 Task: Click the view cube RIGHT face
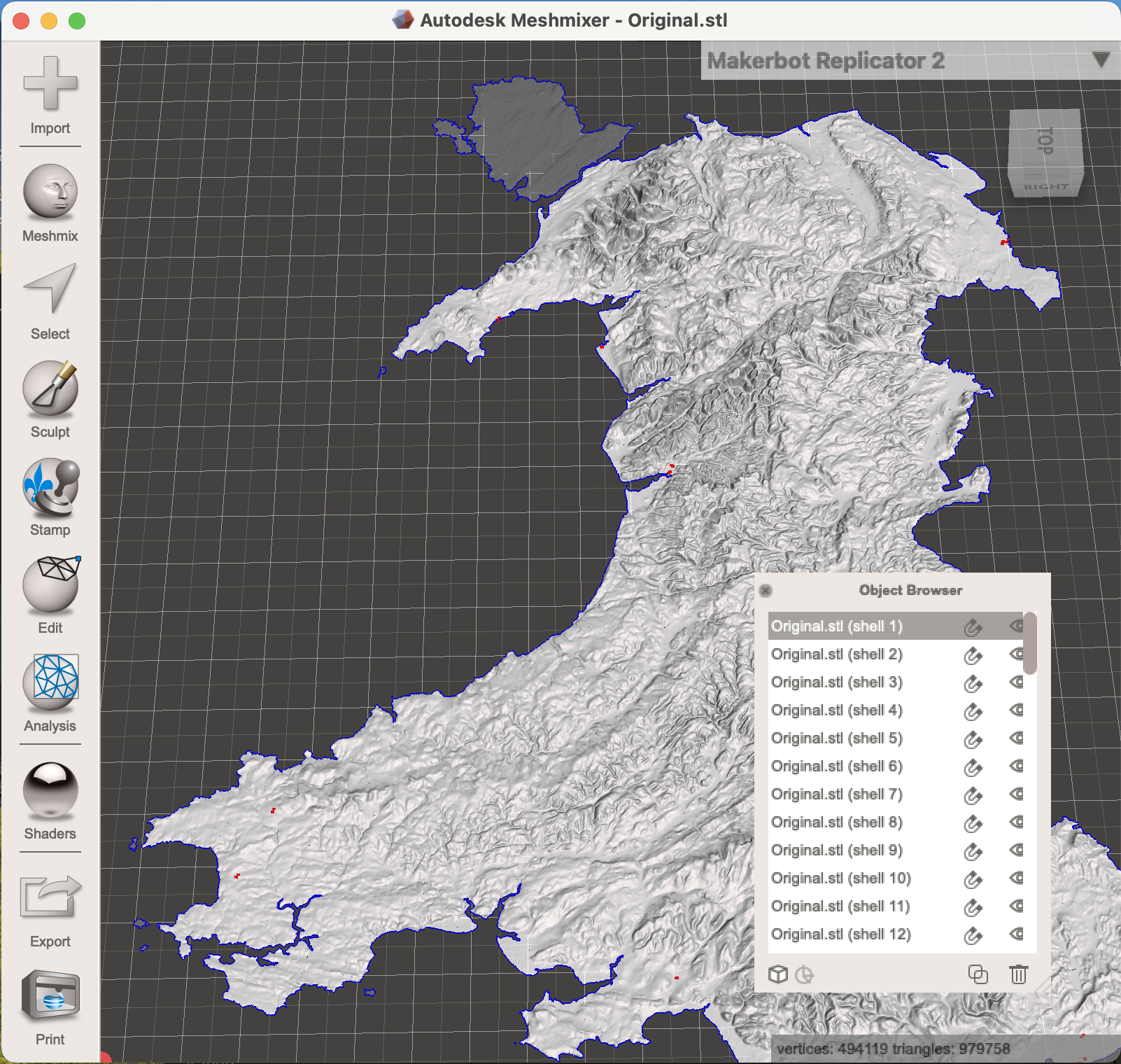(1046, 186)
